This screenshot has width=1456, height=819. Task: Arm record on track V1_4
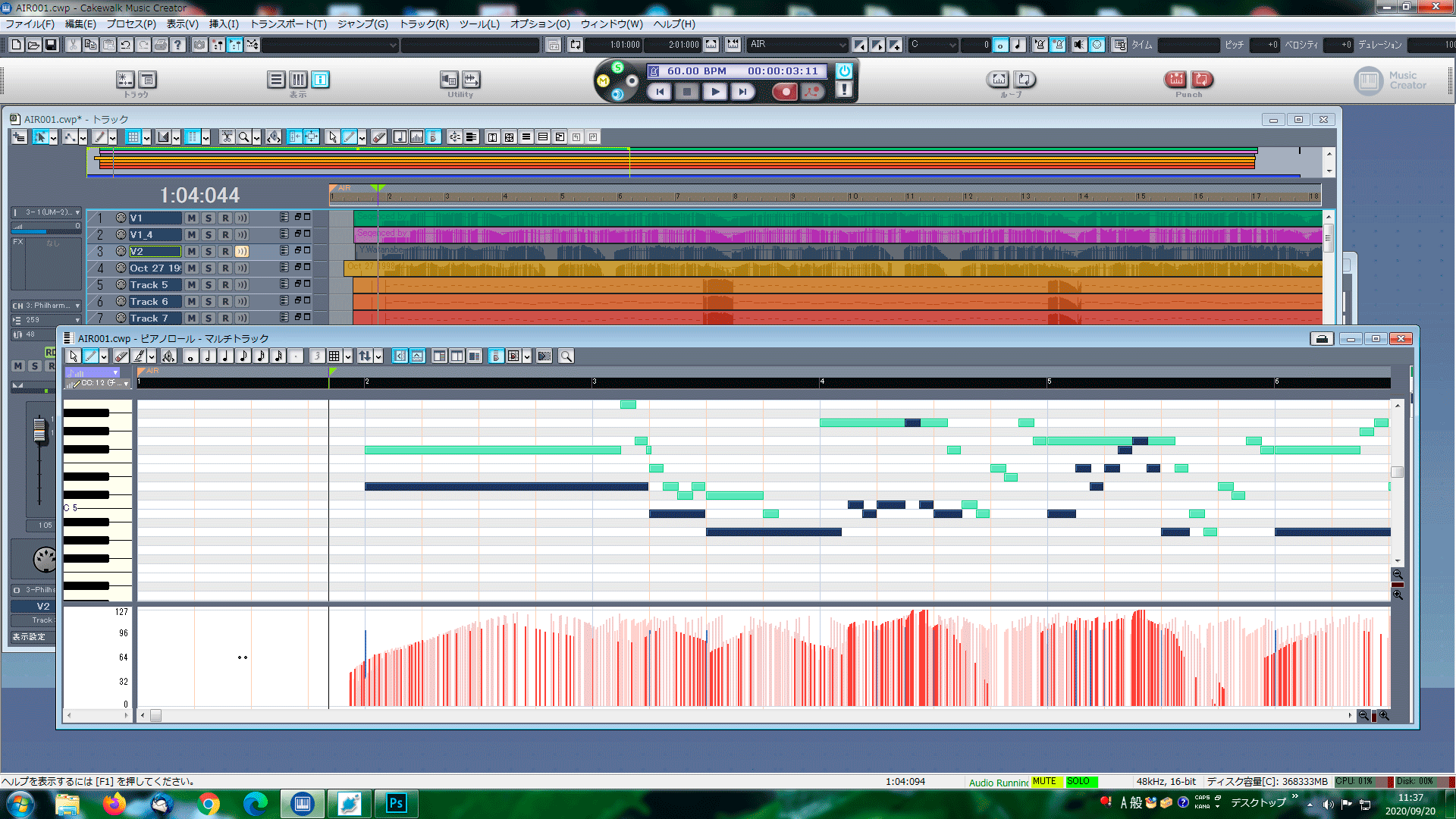coord(225,235)
